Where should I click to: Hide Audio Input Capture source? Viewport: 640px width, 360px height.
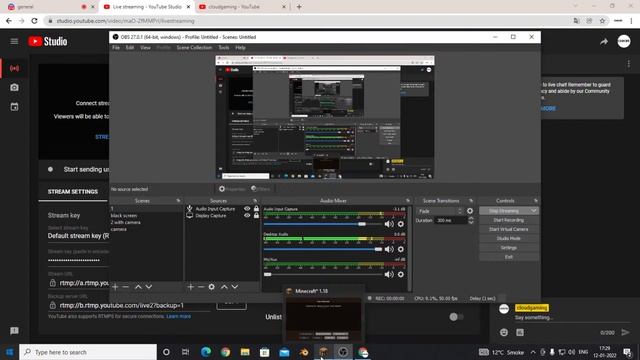point(247,209)
